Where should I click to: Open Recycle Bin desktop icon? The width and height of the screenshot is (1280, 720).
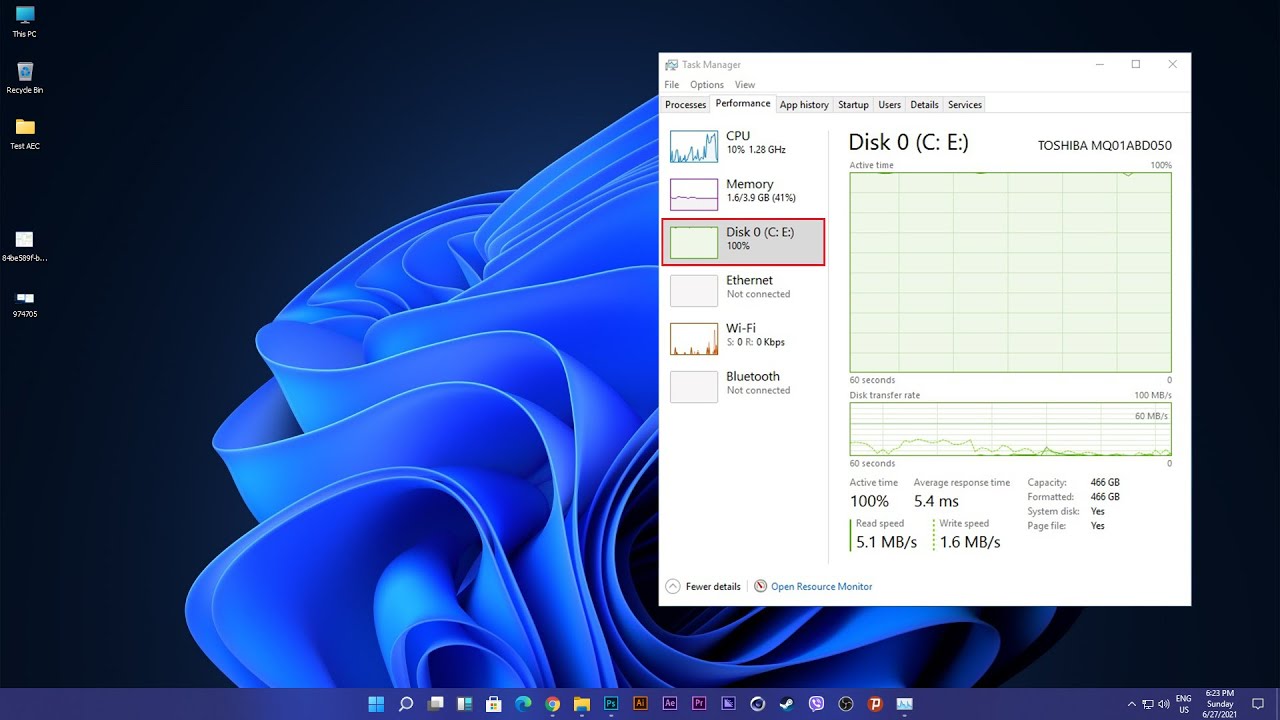[x=25, y=78]
